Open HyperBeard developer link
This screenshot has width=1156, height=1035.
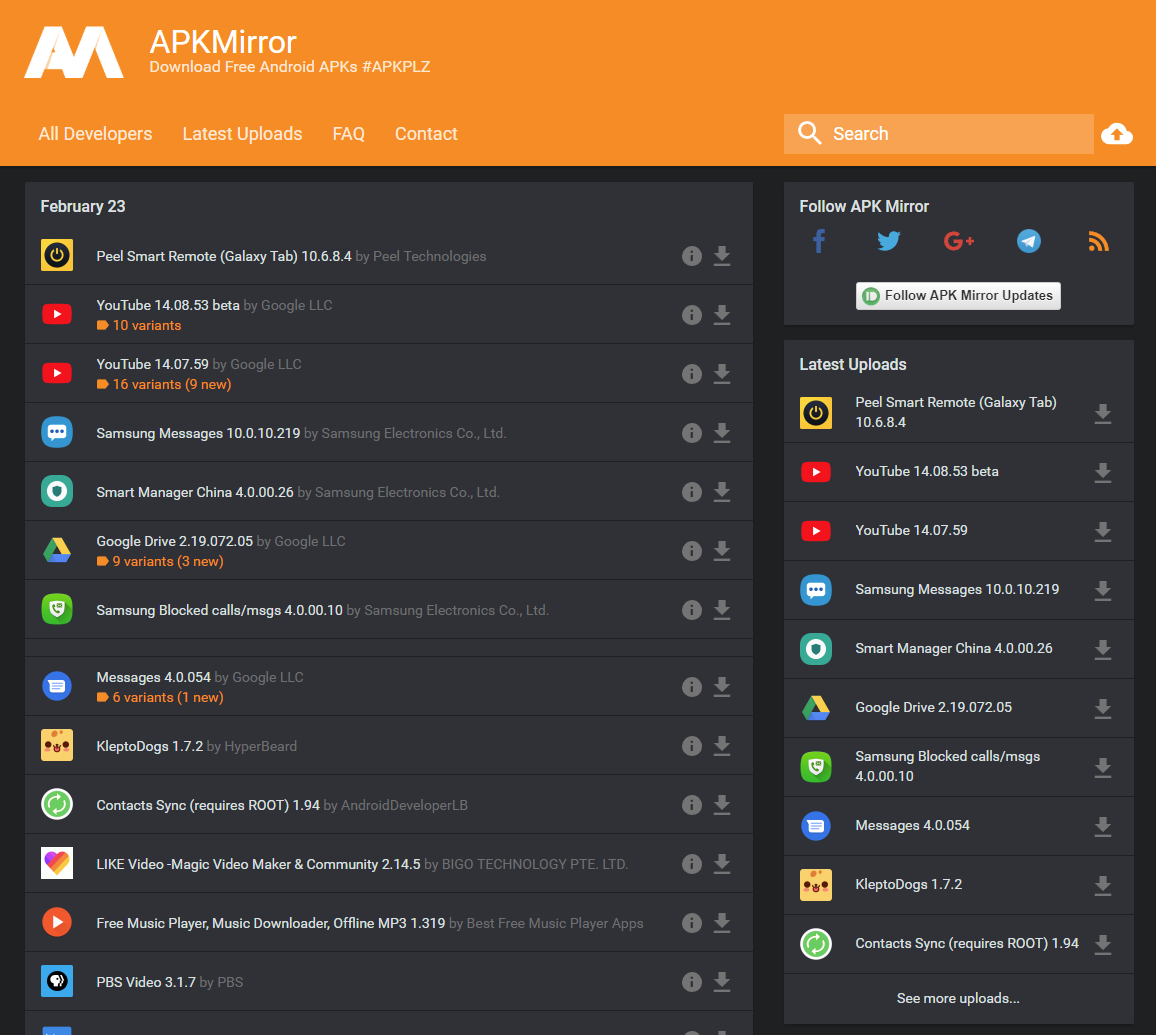[260, 746]
